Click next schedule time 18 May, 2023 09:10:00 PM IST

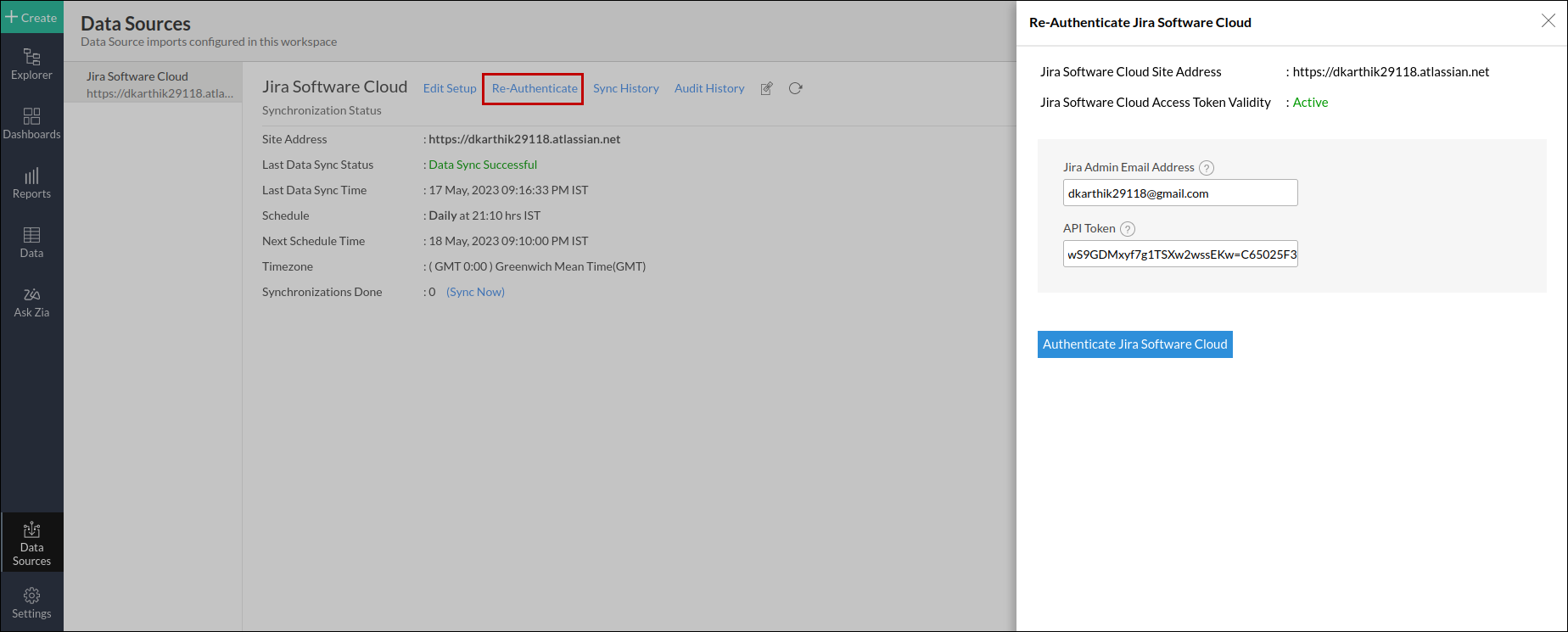tap(508, 241)
